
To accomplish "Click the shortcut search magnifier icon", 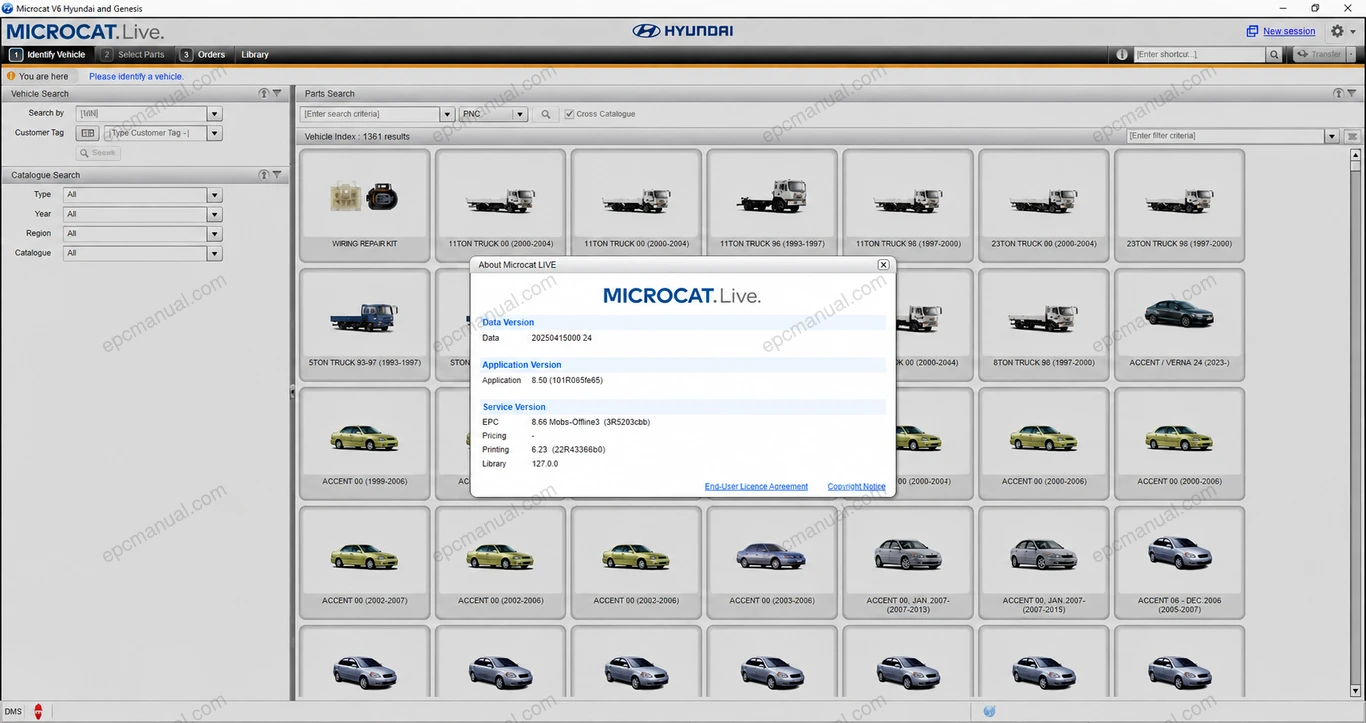I will (1274, 55).
